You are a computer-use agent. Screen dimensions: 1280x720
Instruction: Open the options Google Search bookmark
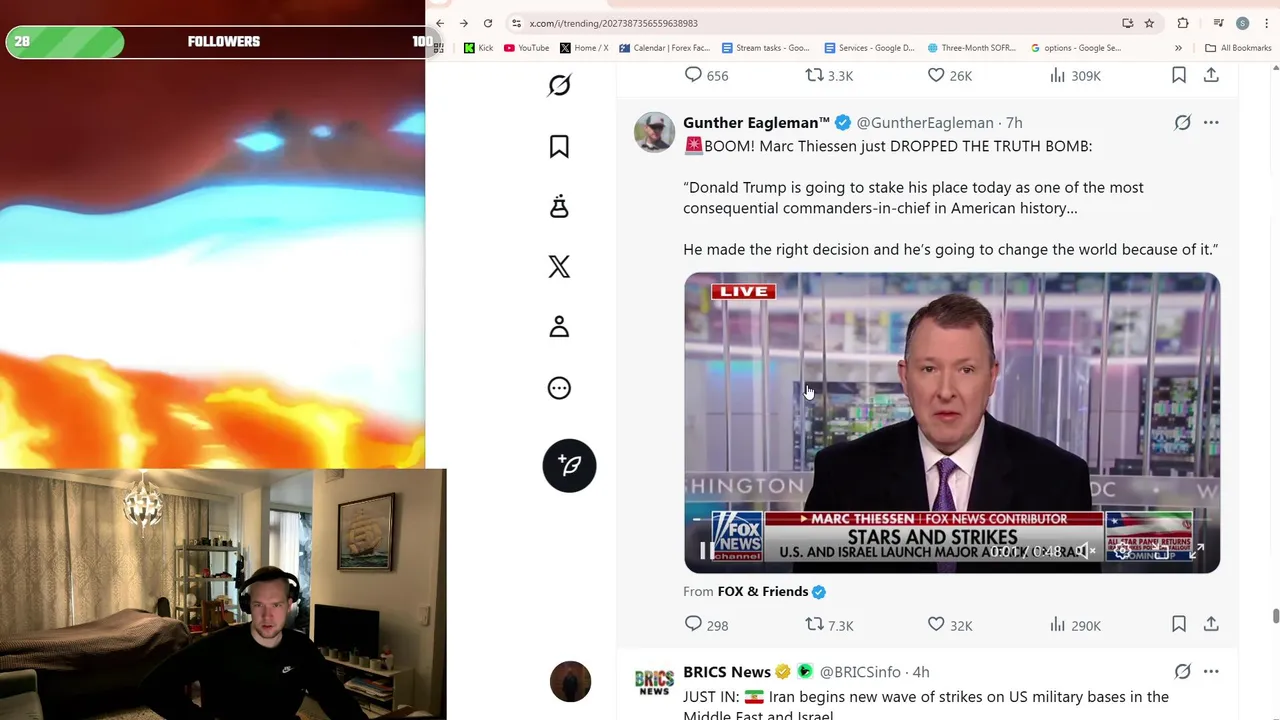(x=1076, y=48)
